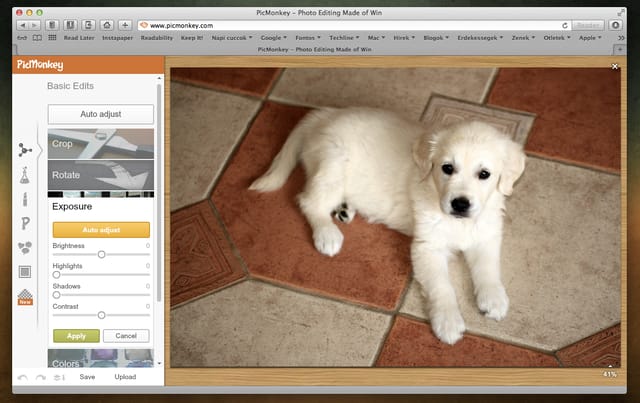Image resolution: width=640 pixels, height=403 pixels.
Task: Open the Top Sites grid icon
Action: click(x=52, y=38)
